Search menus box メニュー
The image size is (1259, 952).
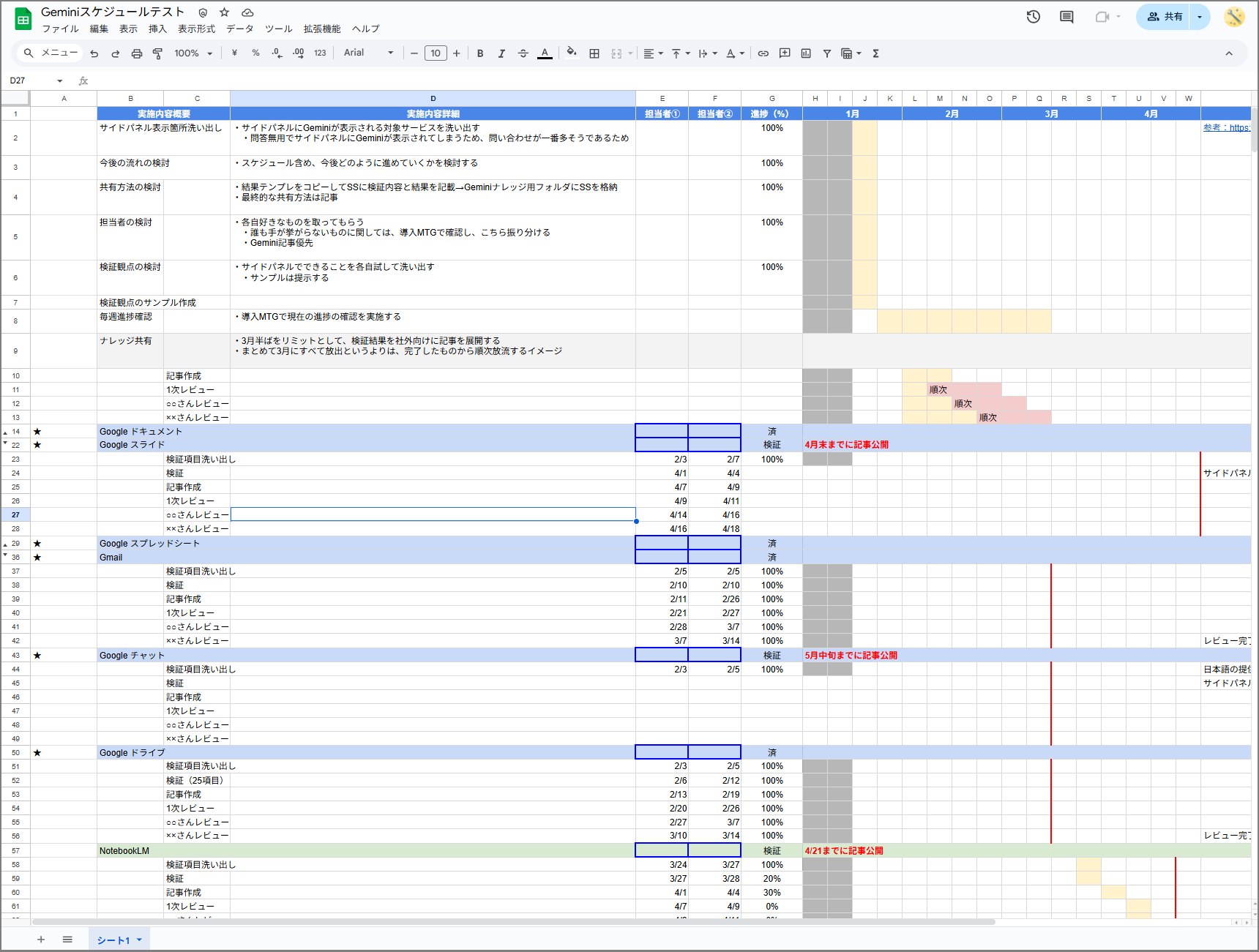click(x=51, y=53)
